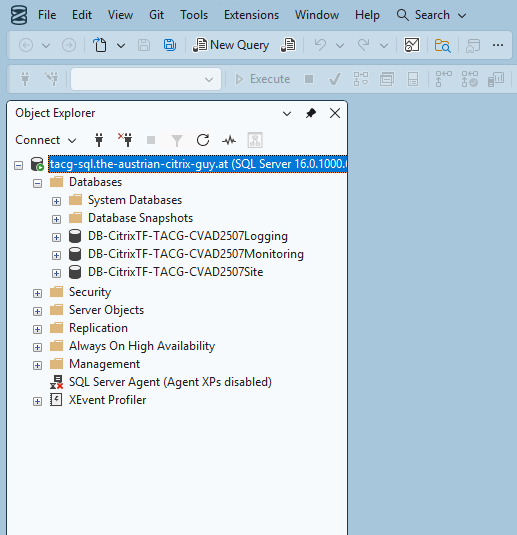The width and height of the screenshot is (517, 535).
Task: Click the SSMS application logo icon
Action: click(19, 15)
